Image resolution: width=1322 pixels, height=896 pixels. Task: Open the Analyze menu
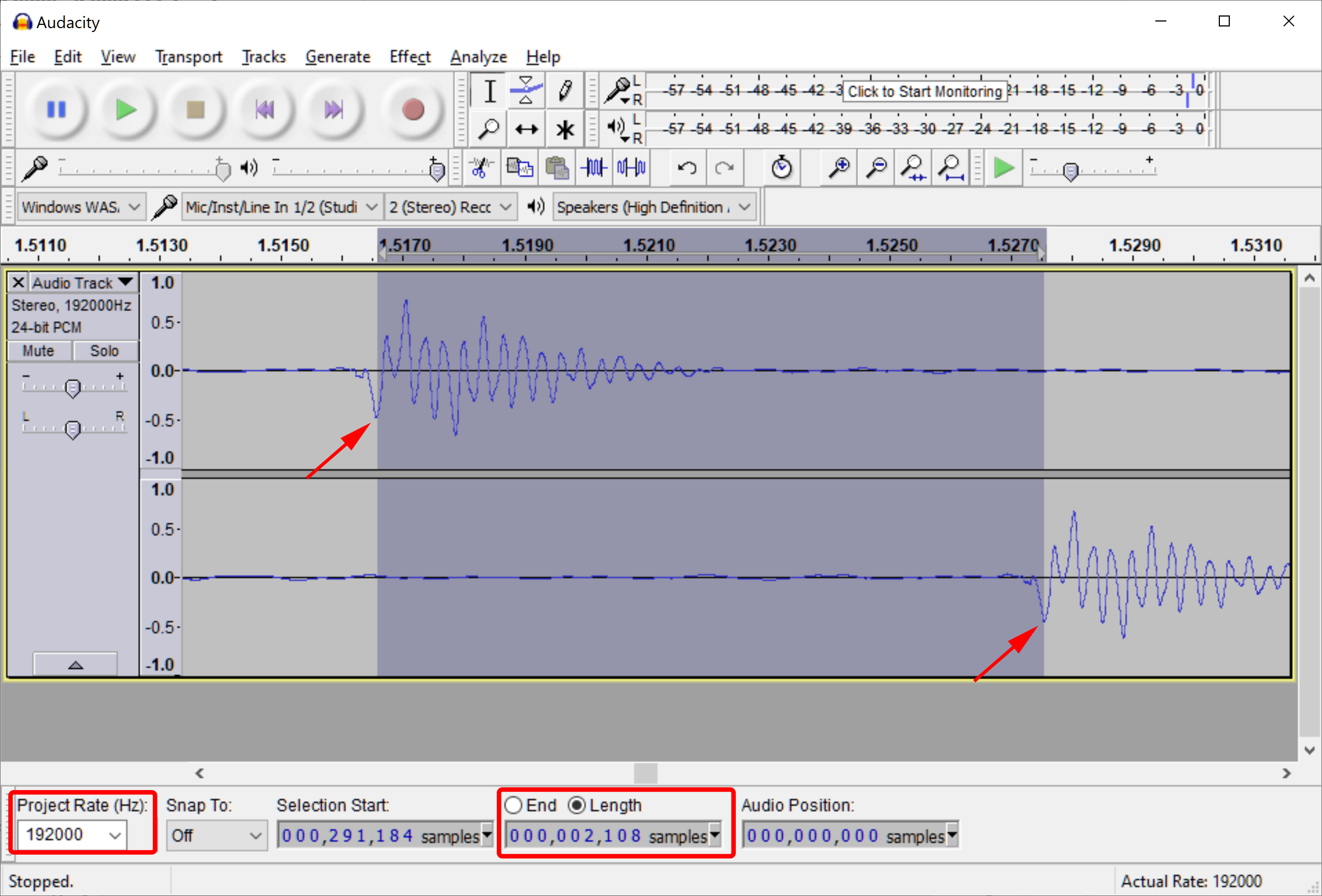click(x=479, y=56)
